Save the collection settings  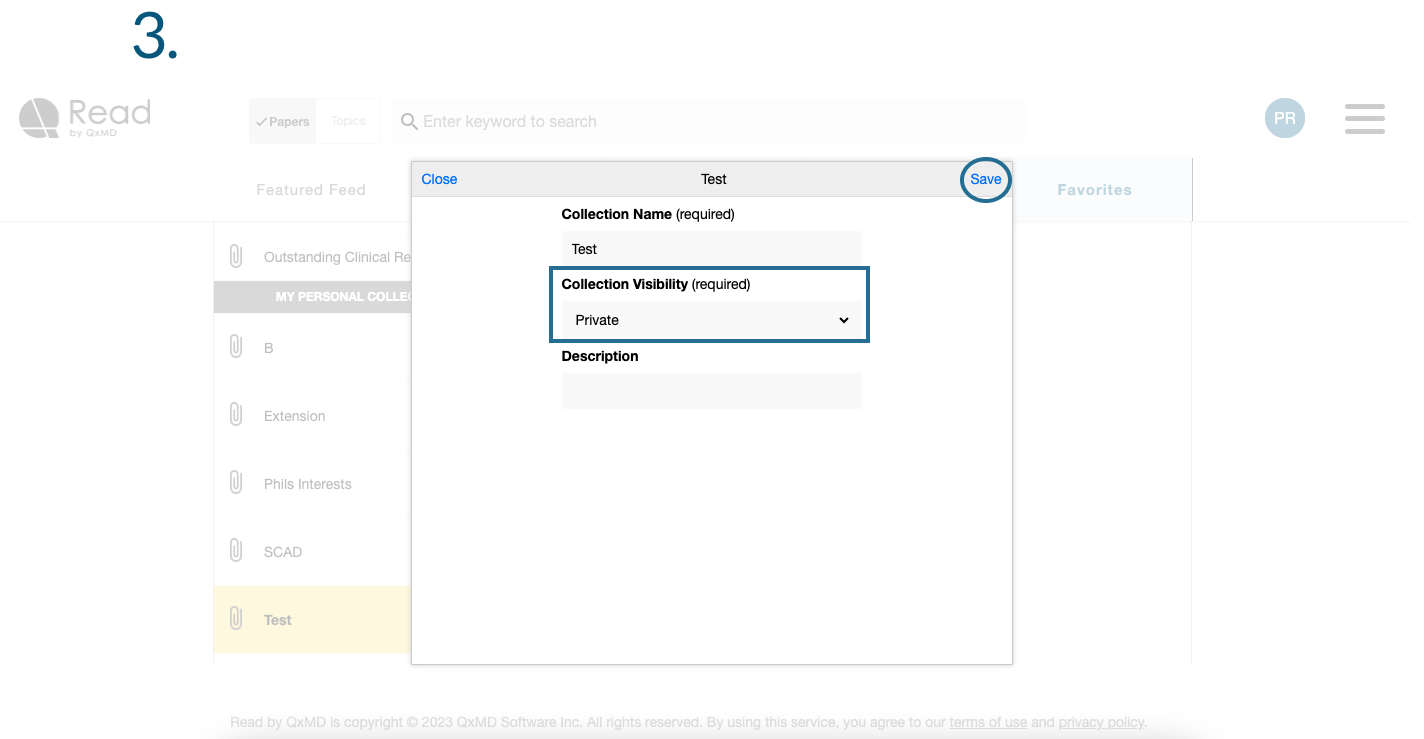pos(985,180)
